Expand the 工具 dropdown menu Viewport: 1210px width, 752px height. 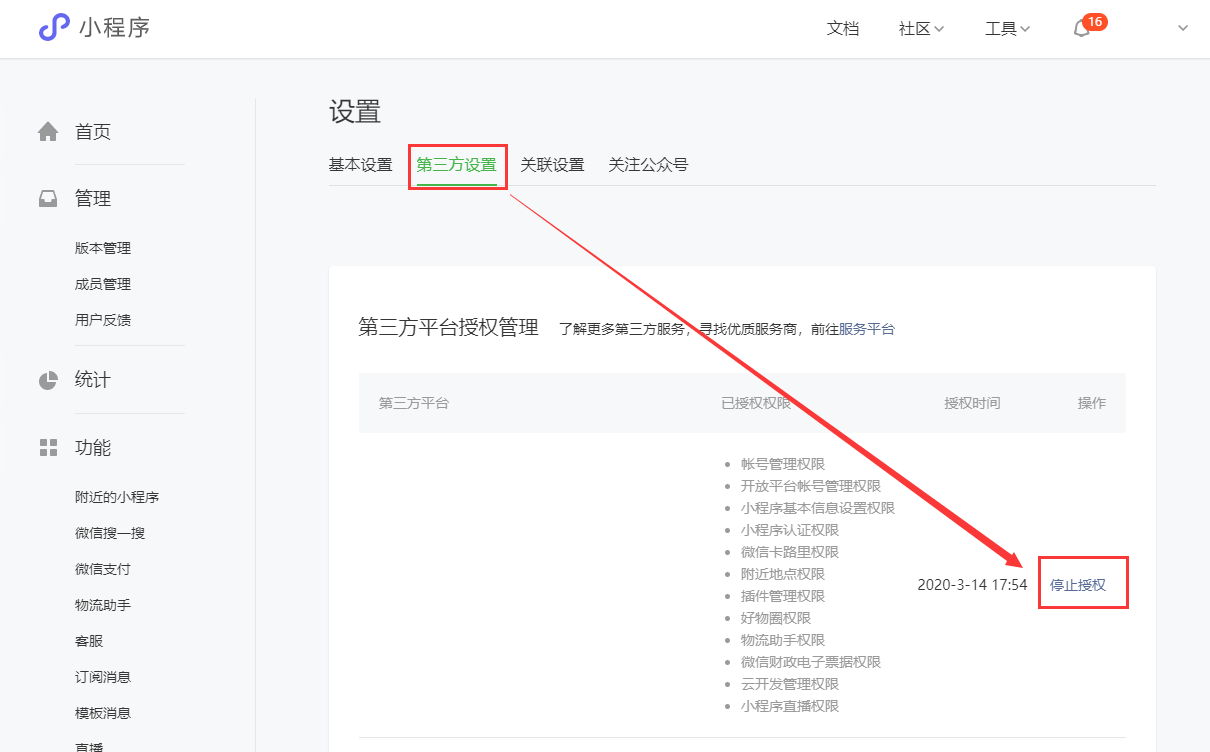pyautogui.click(x=1007, y=29)
